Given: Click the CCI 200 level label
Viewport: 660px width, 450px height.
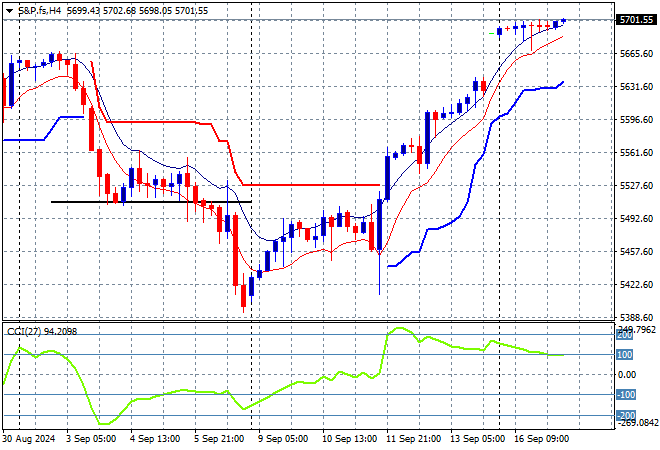Looking at the screenshot, I should 625,336.
